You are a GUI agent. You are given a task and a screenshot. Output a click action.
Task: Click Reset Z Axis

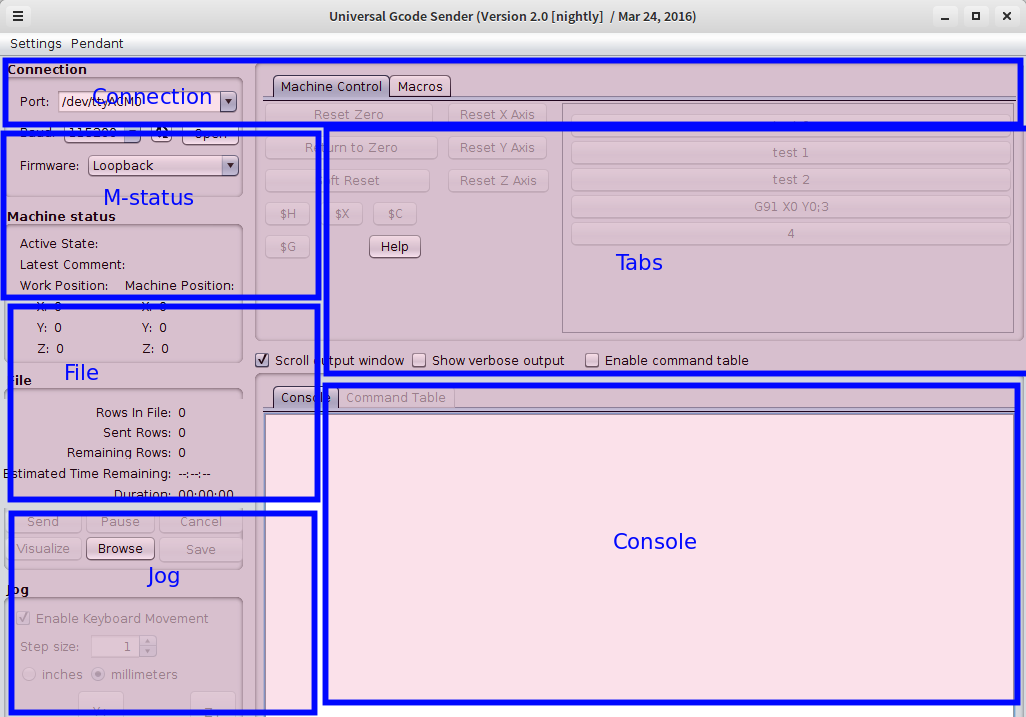tap(498, 181)
